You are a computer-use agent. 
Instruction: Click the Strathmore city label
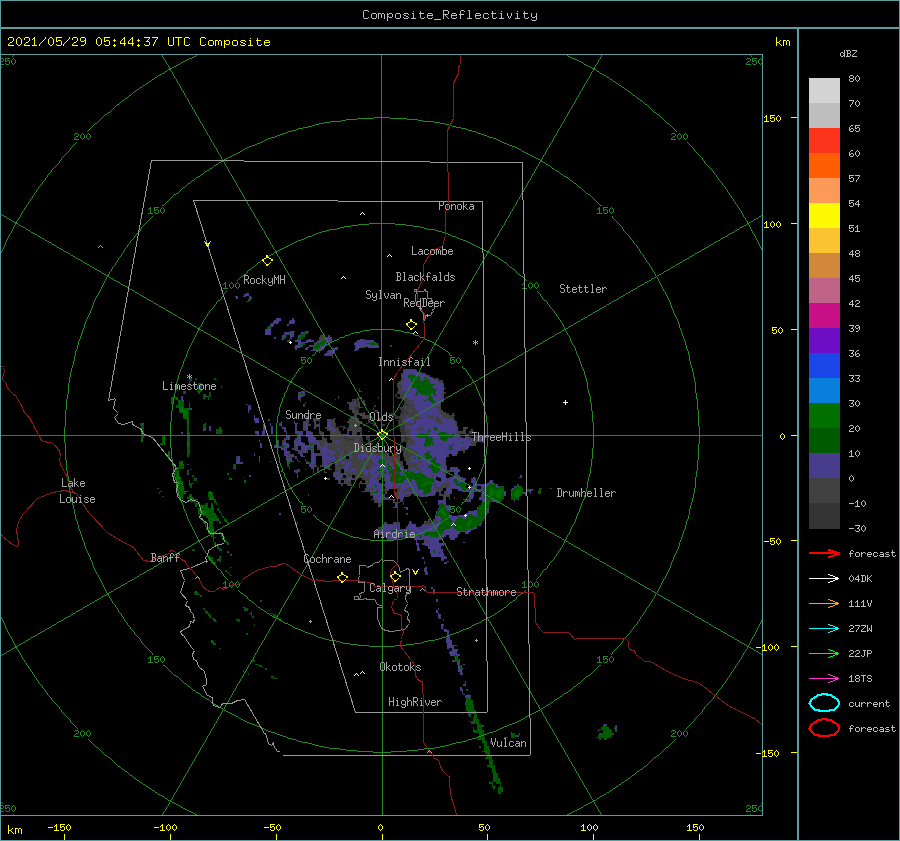point(486,592)
